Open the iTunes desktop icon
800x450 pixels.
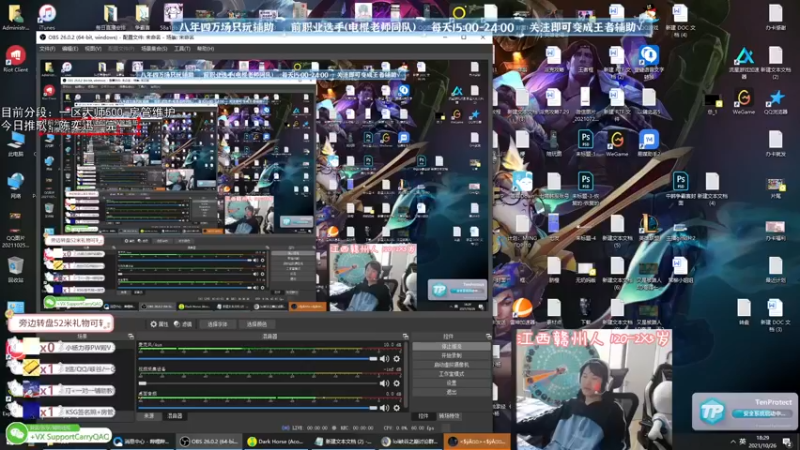[47, 16]
